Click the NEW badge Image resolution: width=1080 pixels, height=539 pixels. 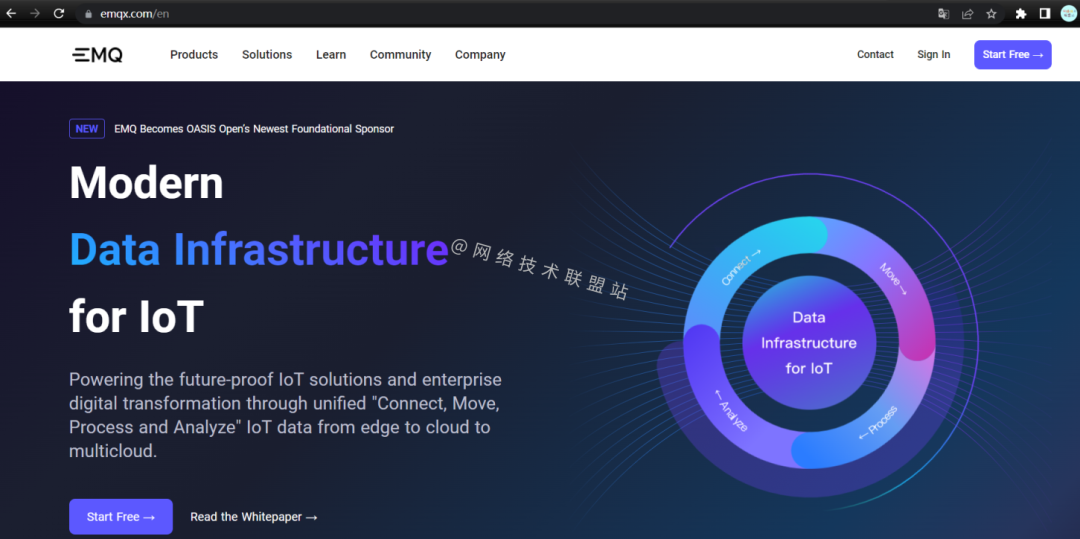tap(87, 129)
